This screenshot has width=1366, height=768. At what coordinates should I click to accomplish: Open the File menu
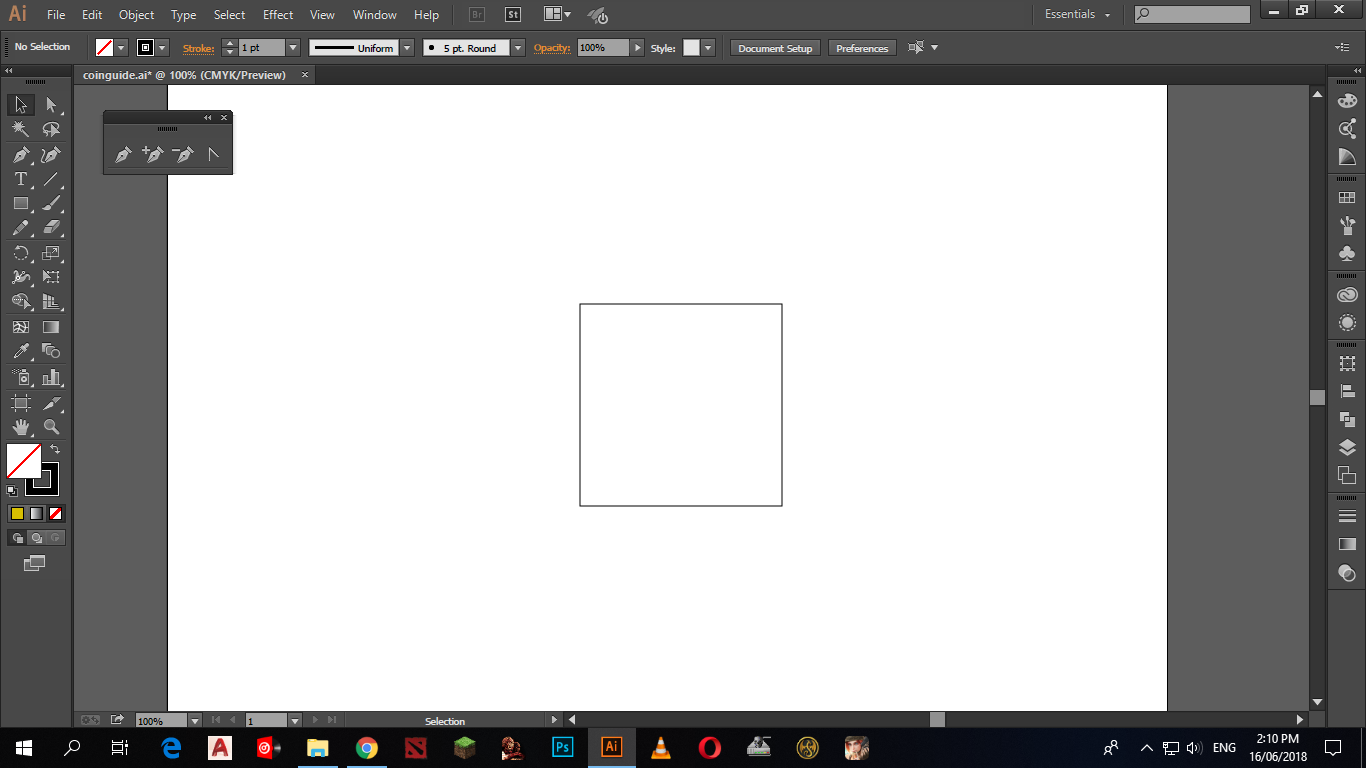56,15
